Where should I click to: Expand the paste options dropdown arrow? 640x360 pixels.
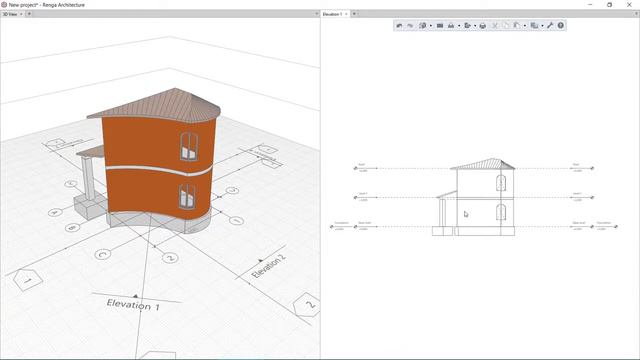(x=525, y=26)
